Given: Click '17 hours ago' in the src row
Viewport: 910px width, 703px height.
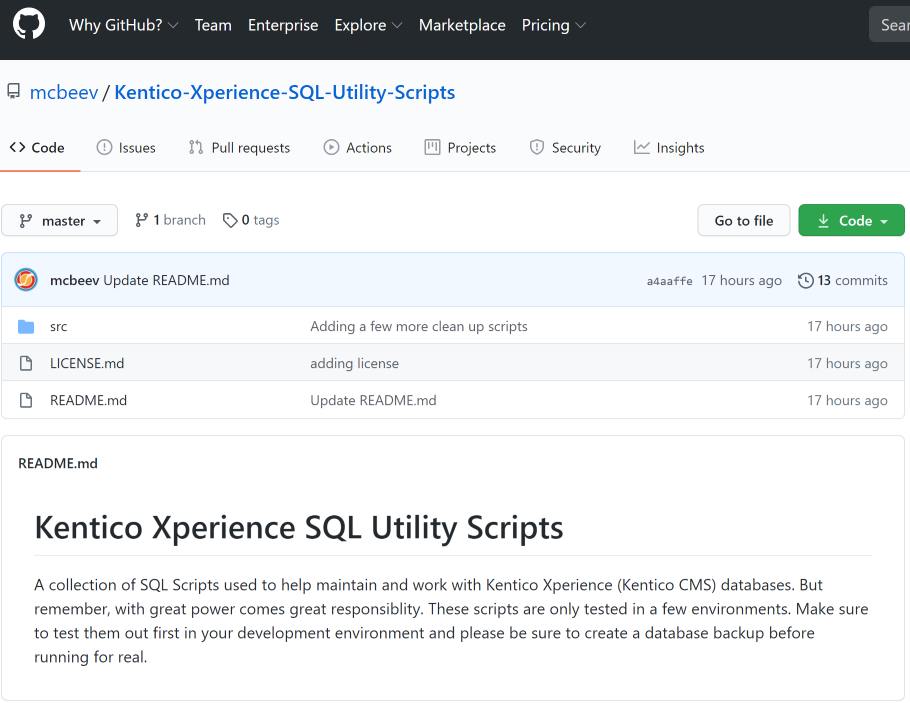Looking at the screenshot, I should 847,326.
